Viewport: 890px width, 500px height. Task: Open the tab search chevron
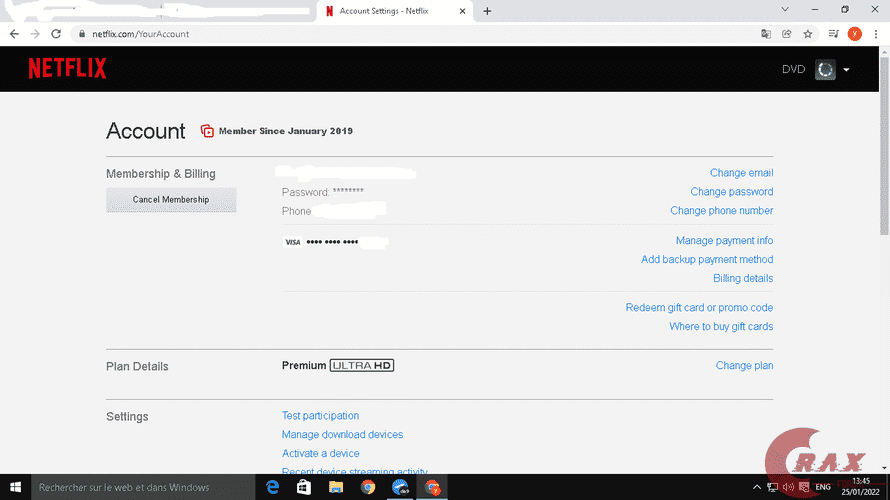tap(785, 10)
